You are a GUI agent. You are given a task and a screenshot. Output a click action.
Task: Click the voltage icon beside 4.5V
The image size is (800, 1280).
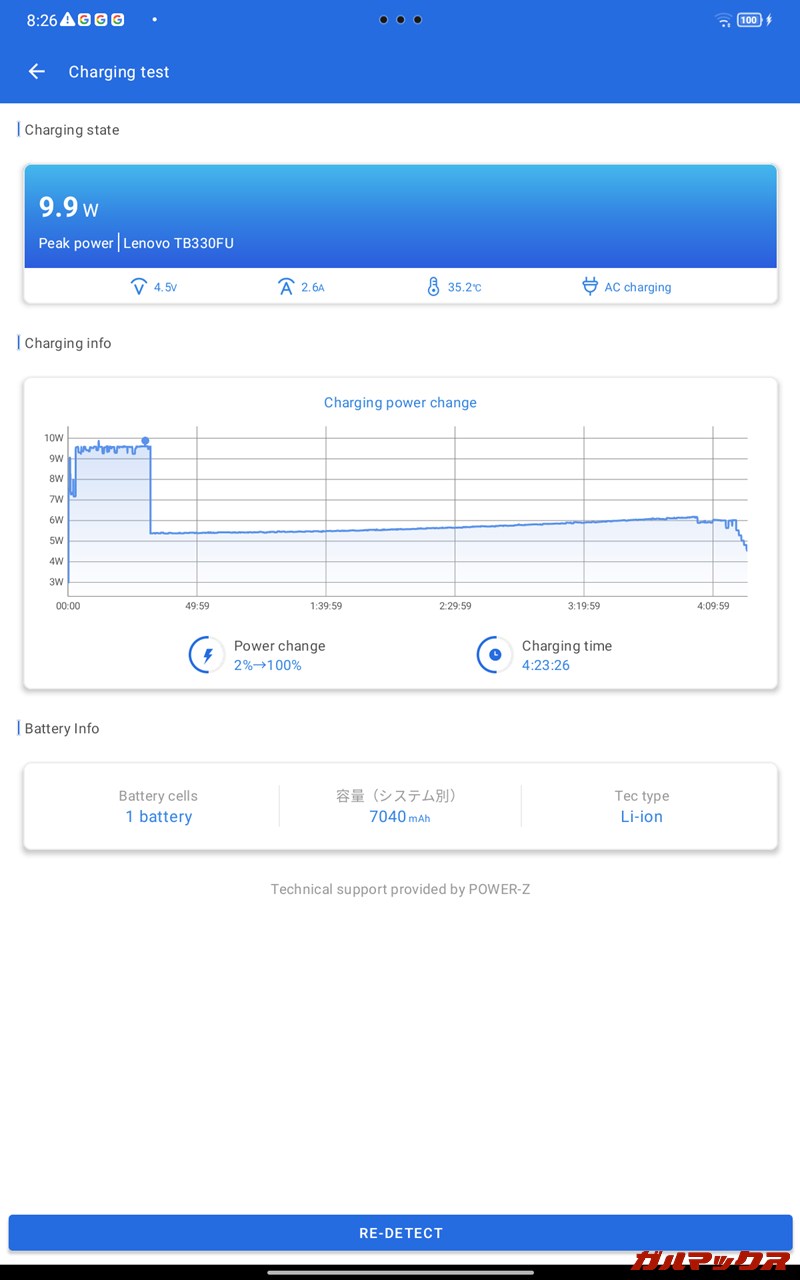coord(139,287)
